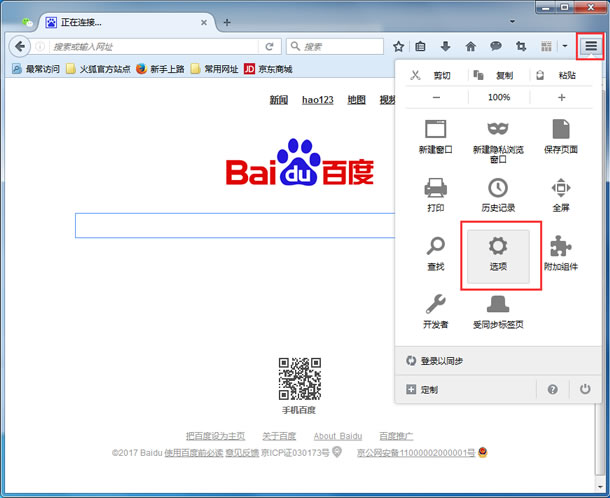Screen dimensions: 610x498
Task: Click the screenshot crop toolbar icon
Action: (x=521, y=47)
